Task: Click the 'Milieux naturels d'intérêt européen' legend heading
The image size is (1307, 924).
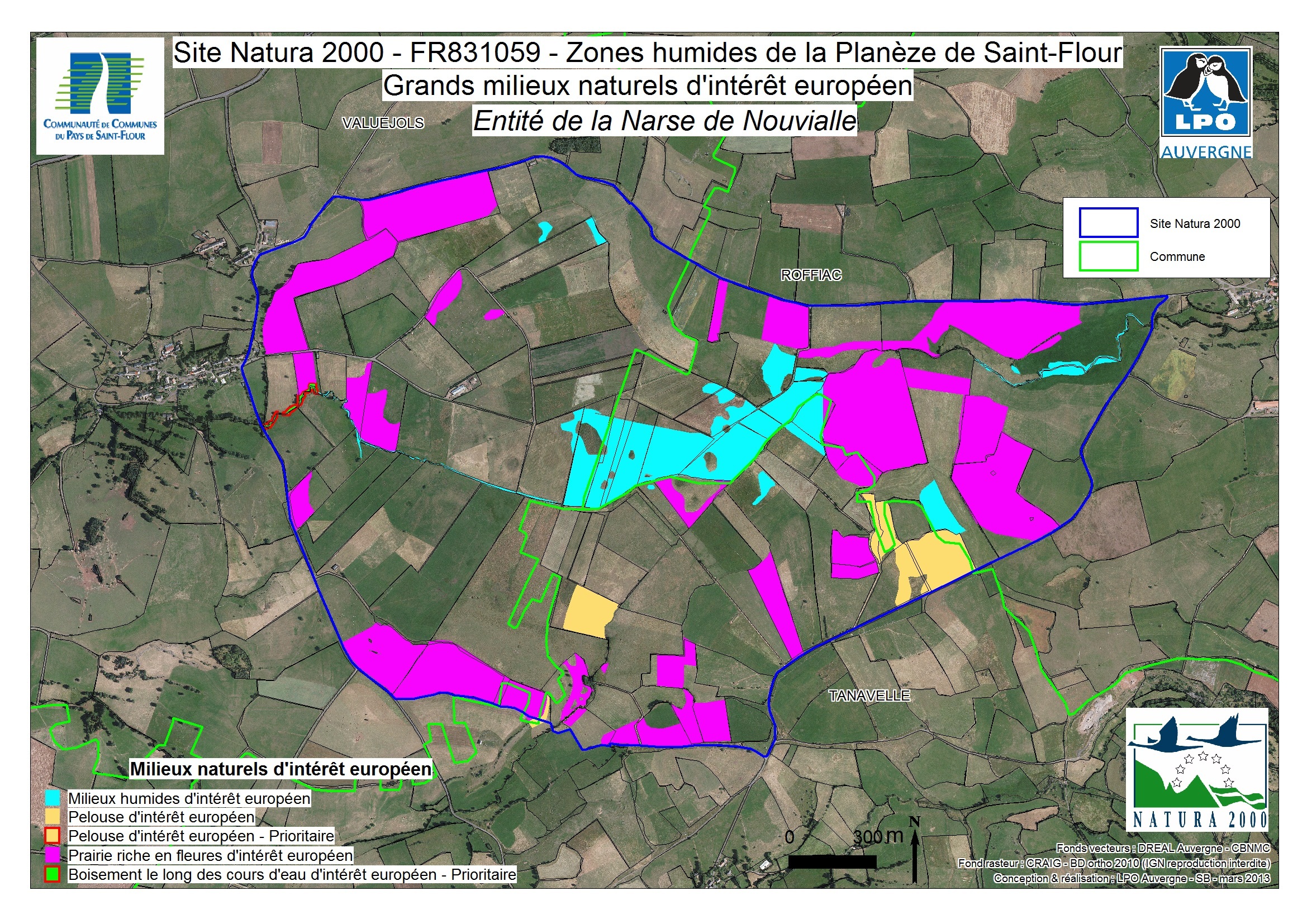Action: click(x=281, y=769)
